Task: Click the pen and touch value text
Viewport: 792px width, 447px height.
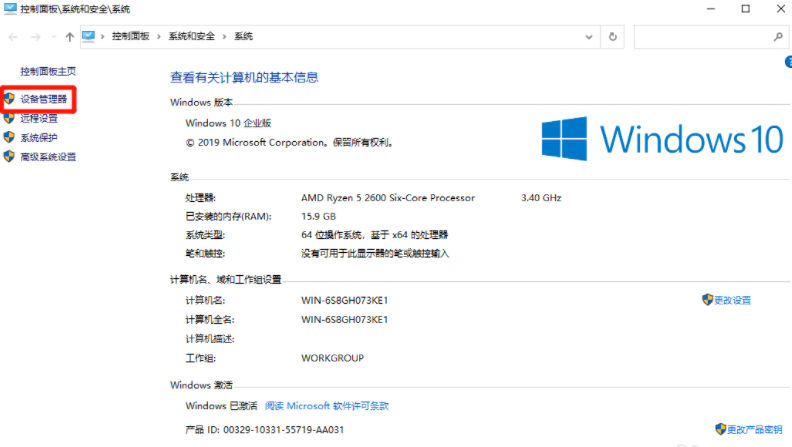Action: click(375, 254)
